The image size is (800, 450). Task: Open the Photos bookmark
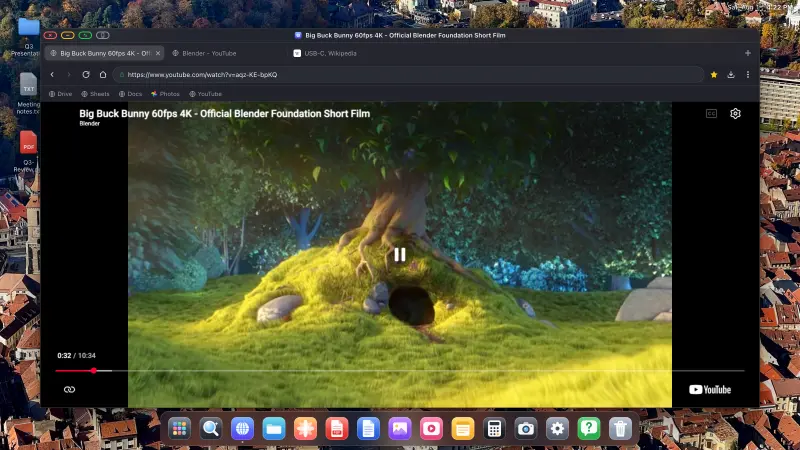click(x=165, y=94)
